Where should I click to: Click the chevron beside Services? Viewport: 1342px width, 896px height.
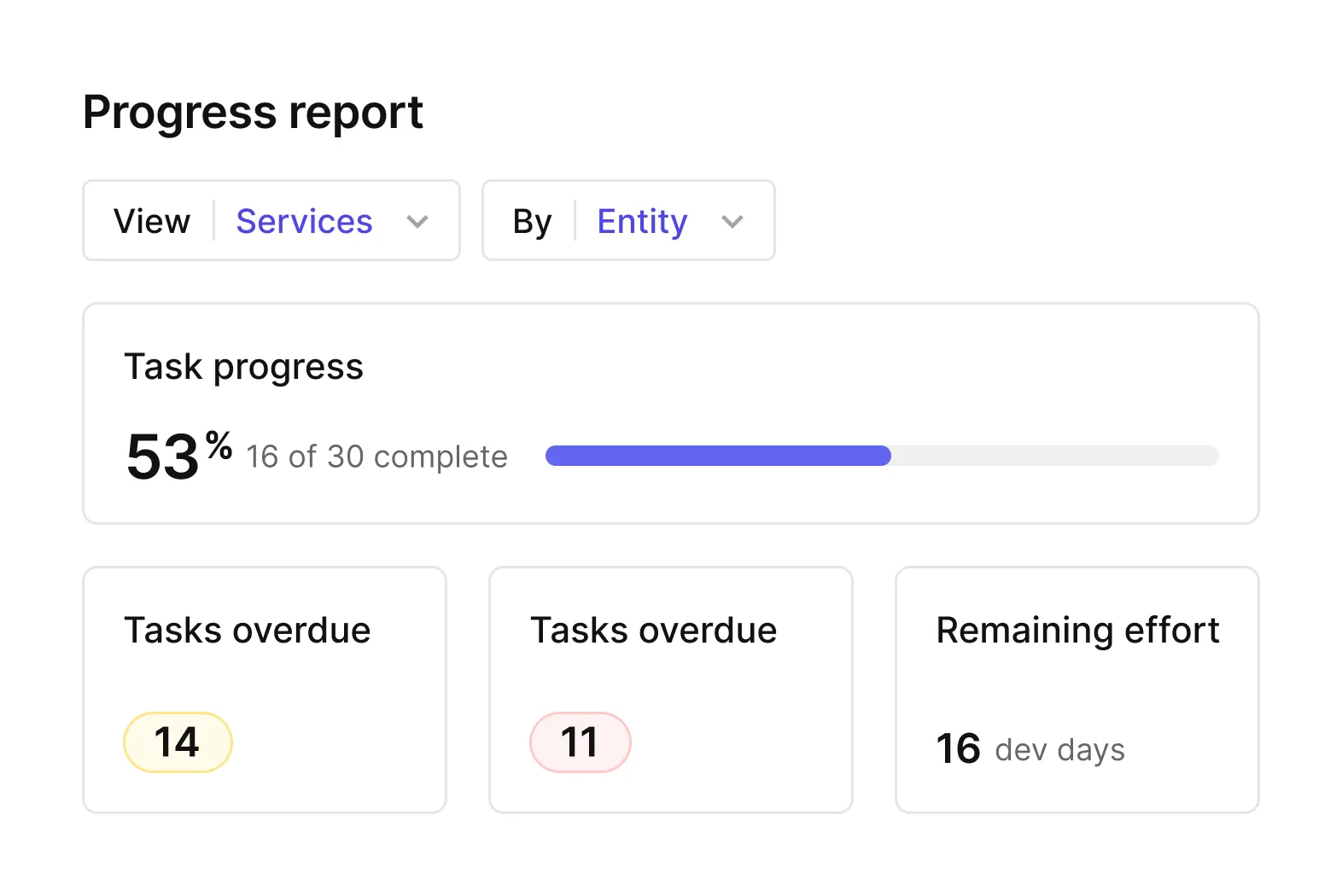(x=417, y=222)
